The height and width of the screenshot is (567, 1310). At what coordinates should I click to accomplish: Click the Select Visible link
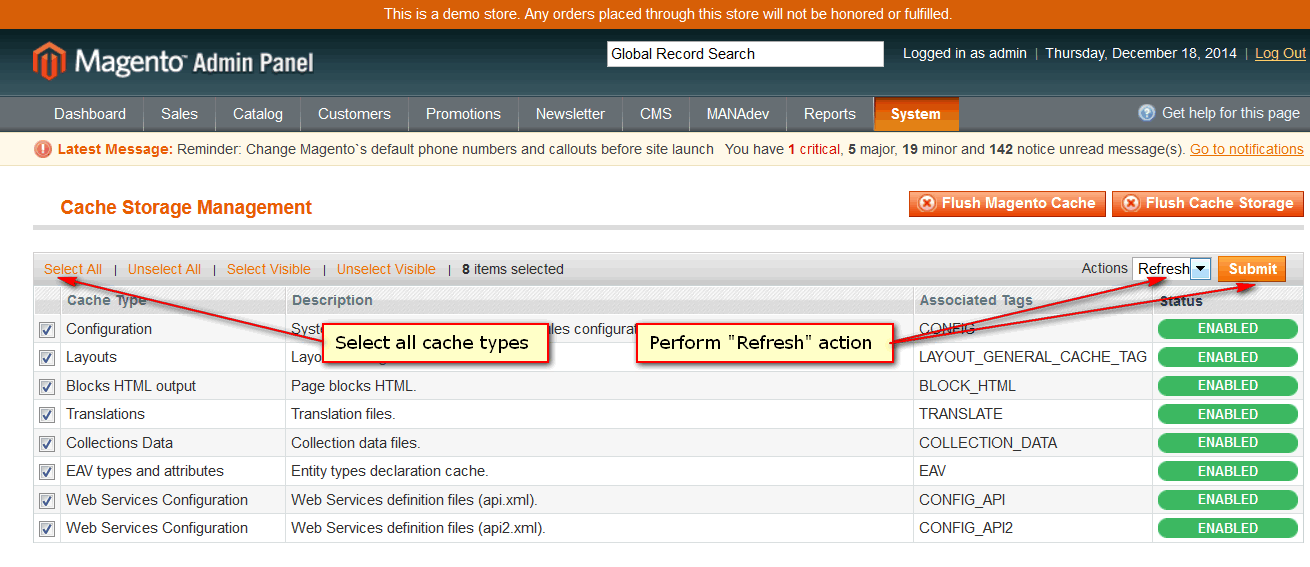click(x=269, y=269)
